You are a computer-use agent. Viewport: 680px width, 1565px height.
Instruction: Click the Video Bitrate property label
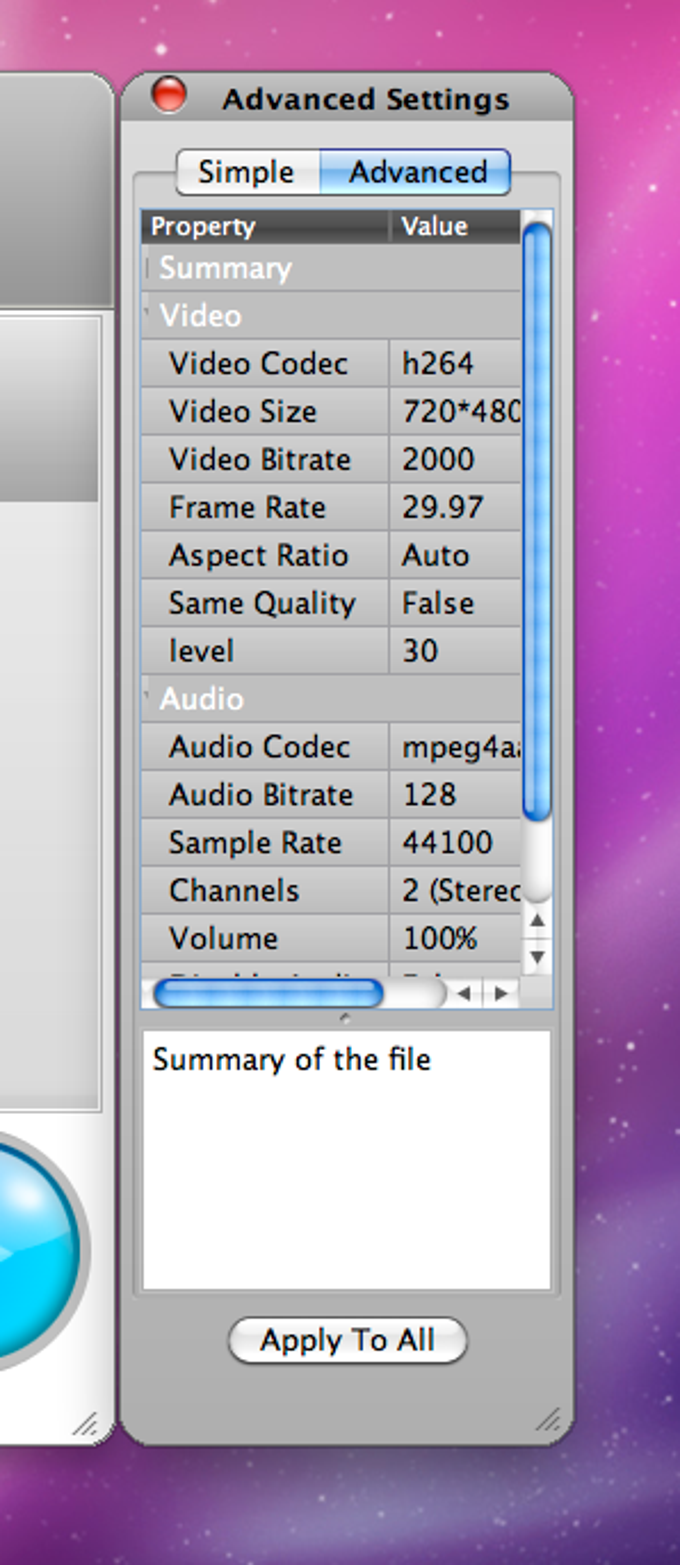coord(260,459)
